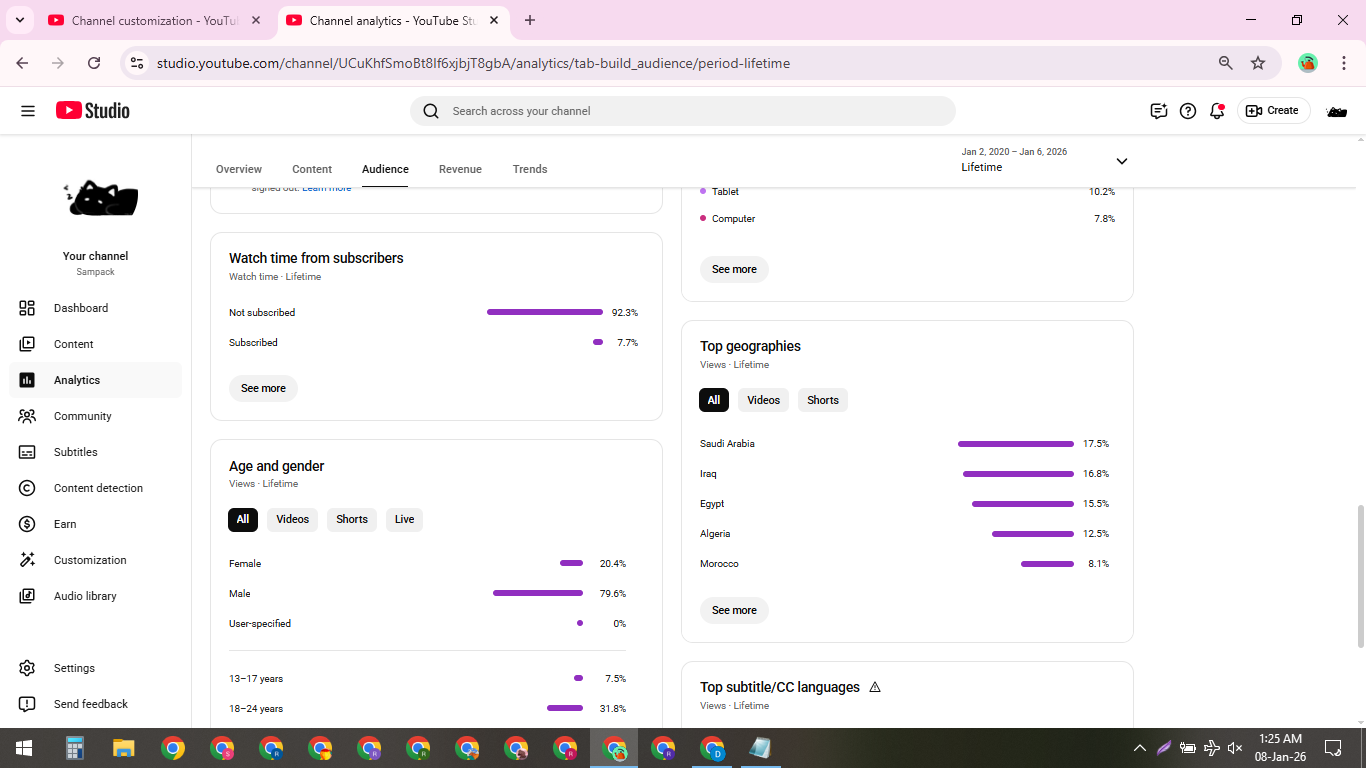
Task: Click the Saudi Arabia percentage bar
Action: [1015, 444]
